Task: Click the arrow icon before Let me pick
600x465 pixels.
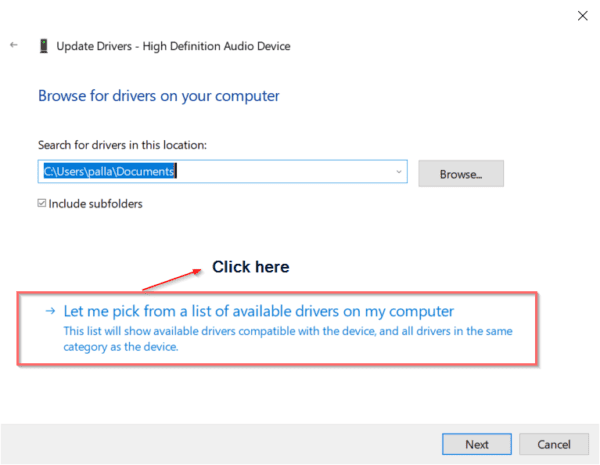Action: coord(49,311)
